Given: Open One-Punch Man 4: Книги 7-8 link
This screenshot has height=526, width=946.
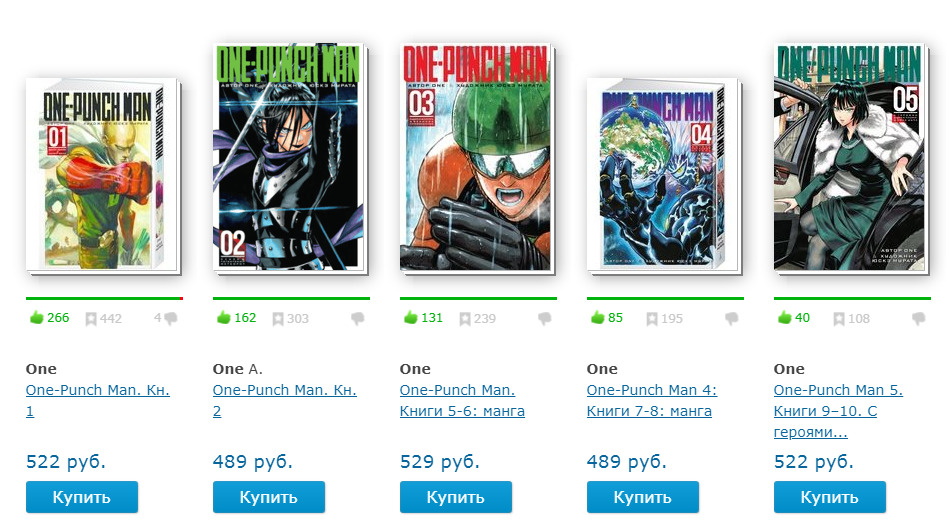Looking at the screenshot, I should (x=652, y=401).
